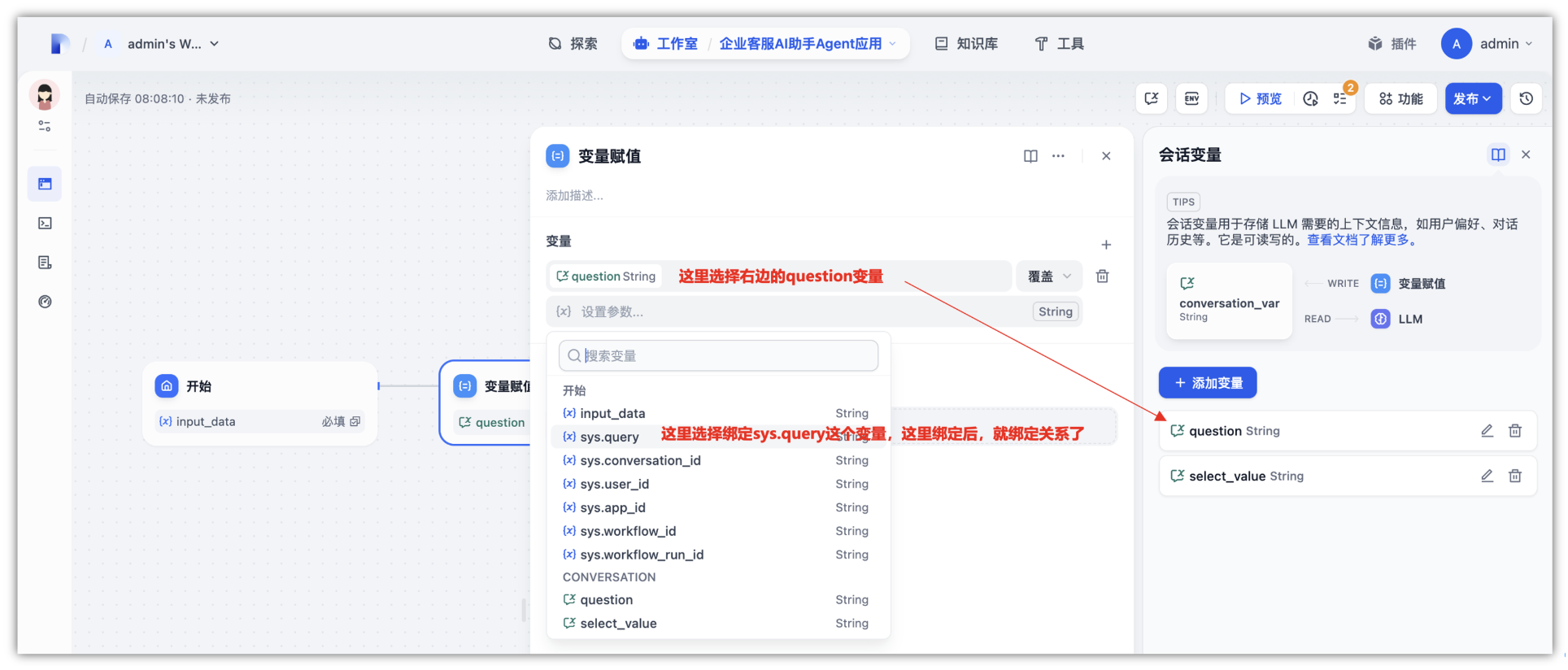Viewport: 1568px width, 670px height.
Task: Select the 变量赋值 node on the canvas
Action: click(x=485, y=402)
